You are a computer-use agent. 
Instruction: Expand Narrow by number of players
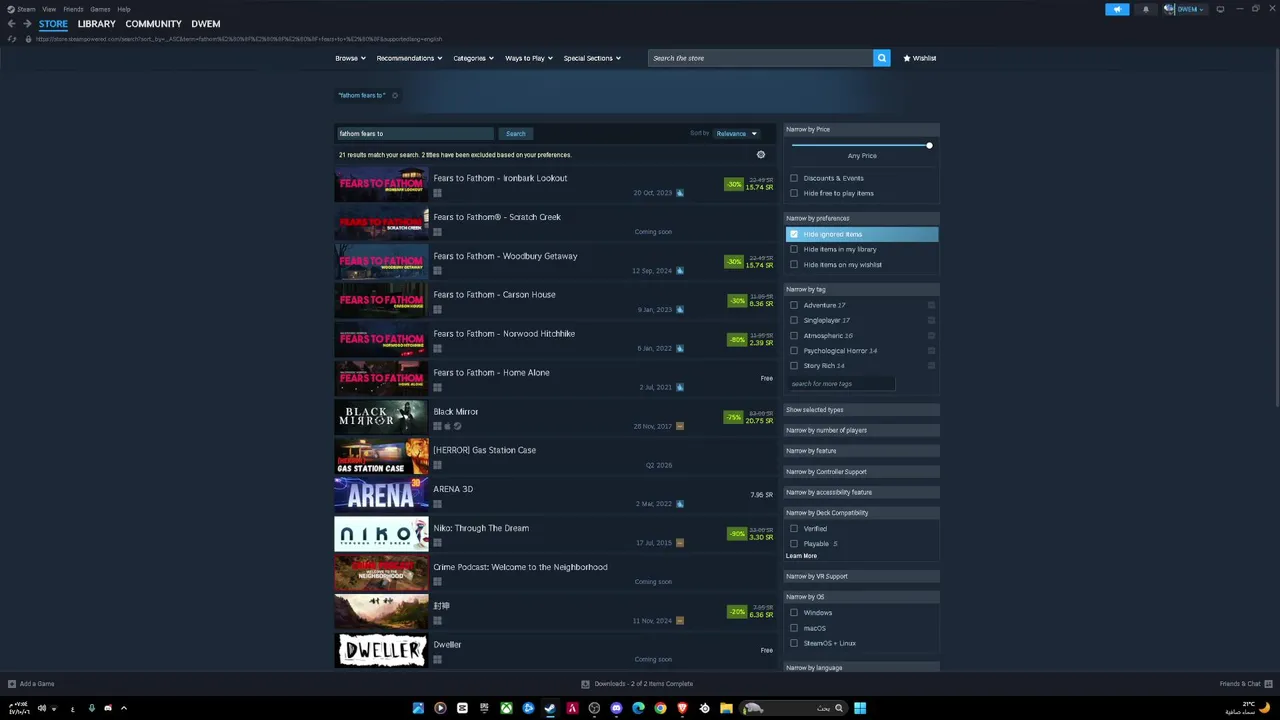861,430
